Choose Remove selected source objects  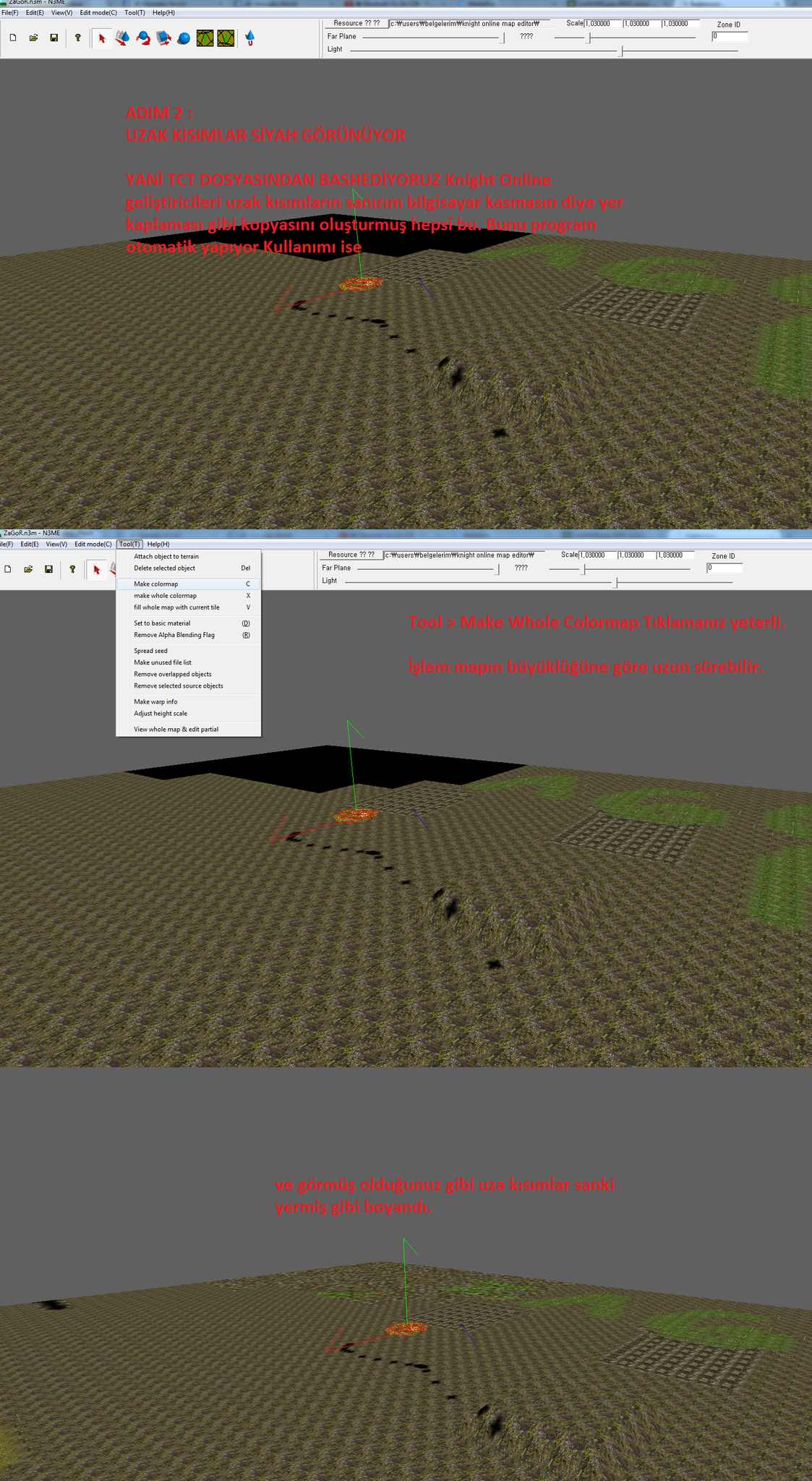point(188,686)
